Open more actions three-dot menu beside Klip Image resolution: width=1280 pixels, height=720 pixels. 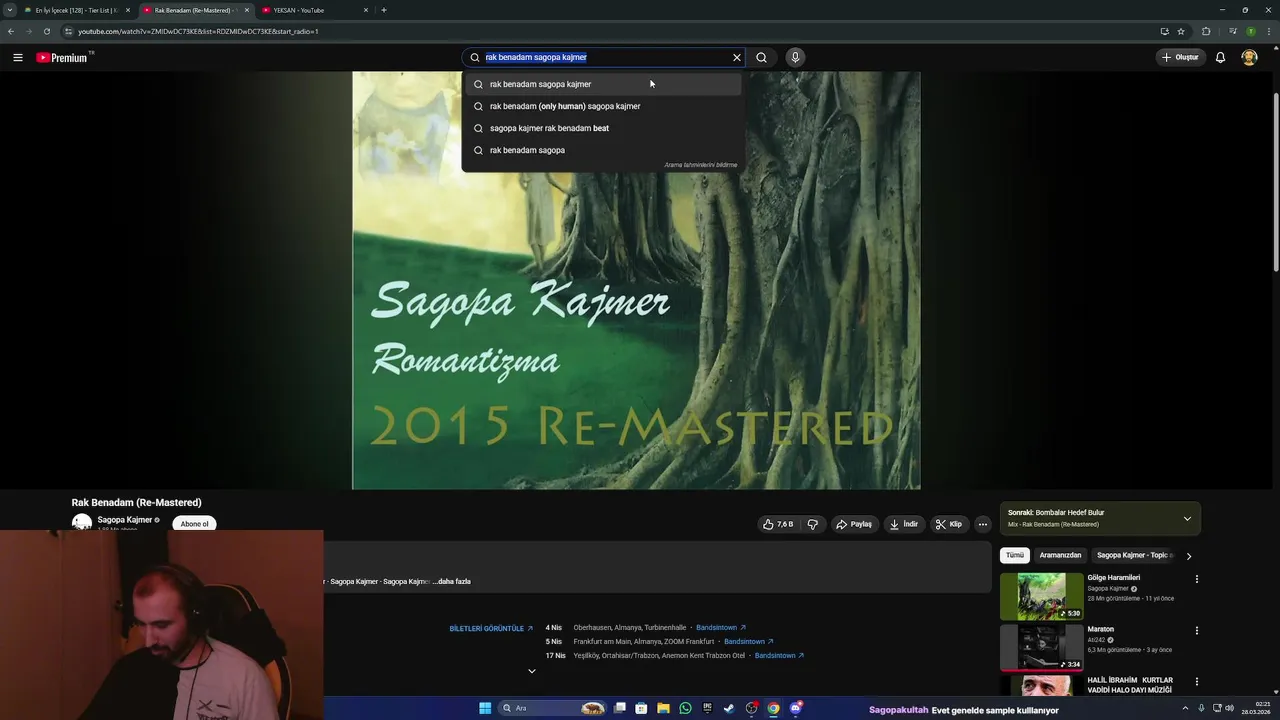pos(983,524)
